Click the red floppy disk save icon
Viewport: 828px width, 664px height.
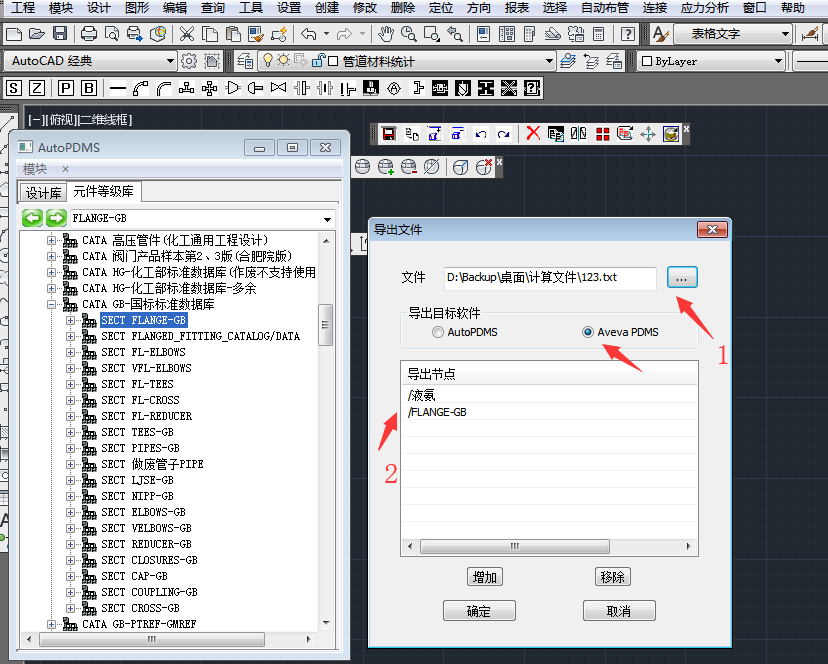click(x=389, y=133)
